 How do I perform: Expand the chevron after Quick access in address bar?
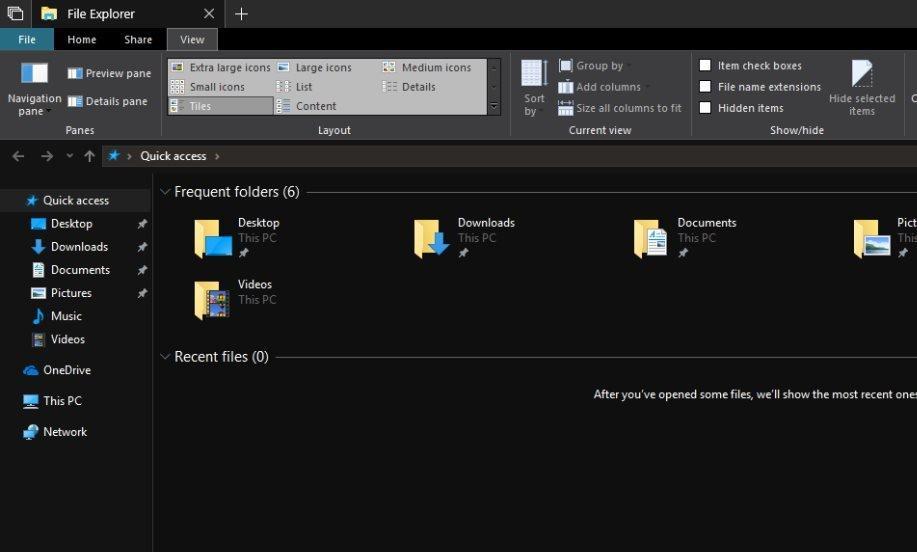pyautogui.click(x=218, y=156)
